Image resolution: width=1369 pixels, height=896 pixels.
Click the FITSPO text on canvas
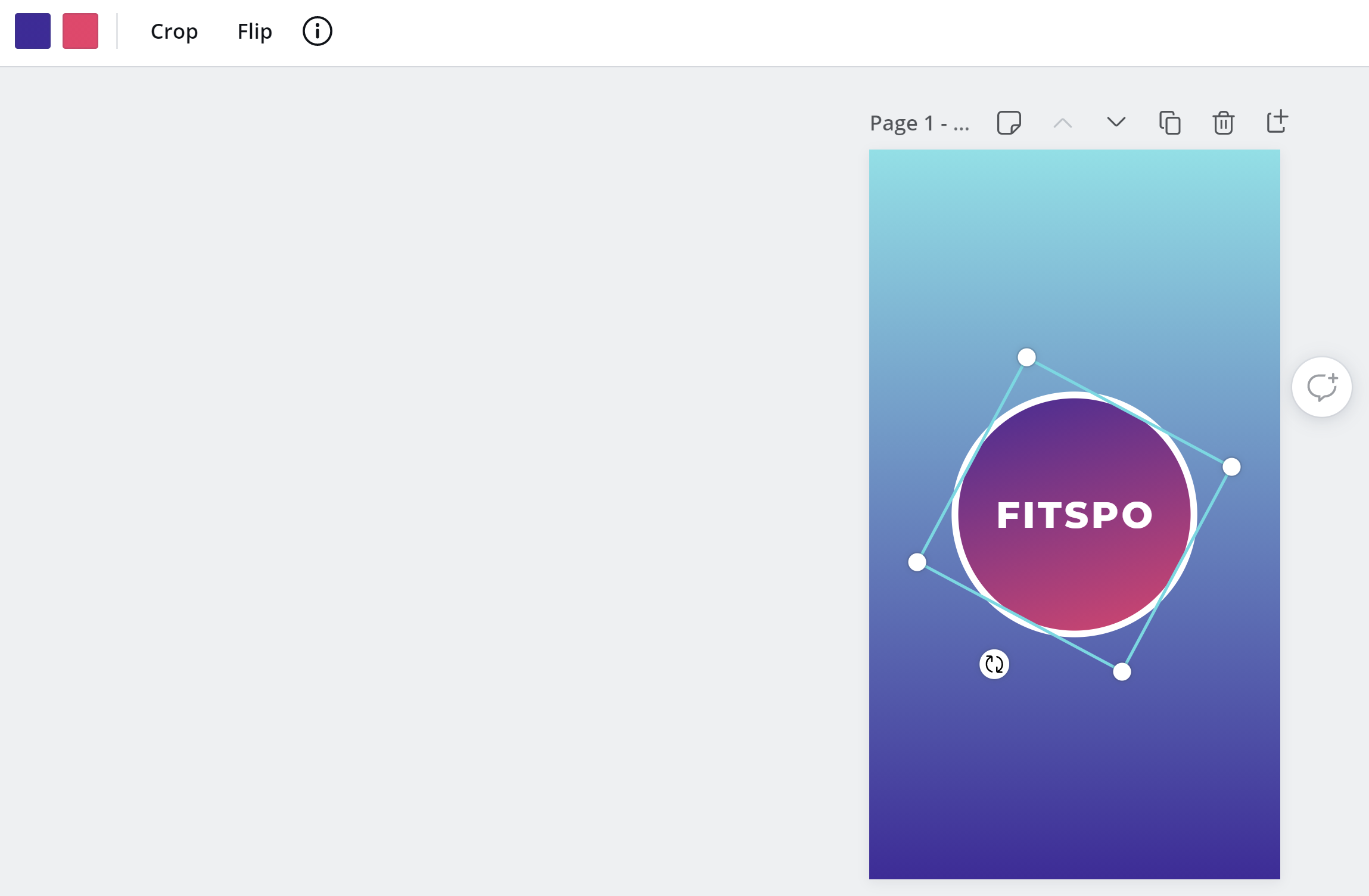(x=1074, y=515)
